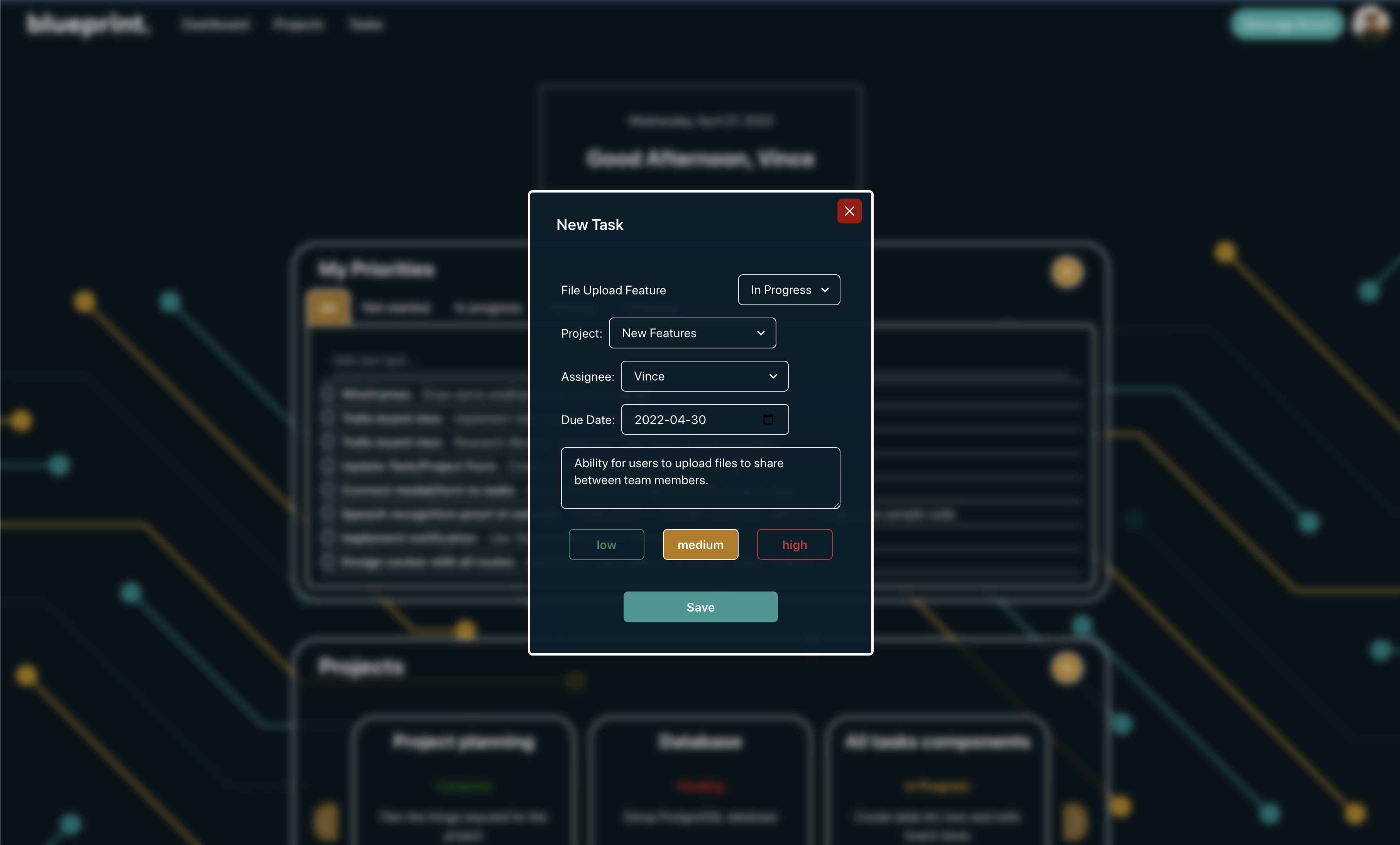
Task: Expand the Project dropdown showing New Features
Action: click(x=692, y=333)
